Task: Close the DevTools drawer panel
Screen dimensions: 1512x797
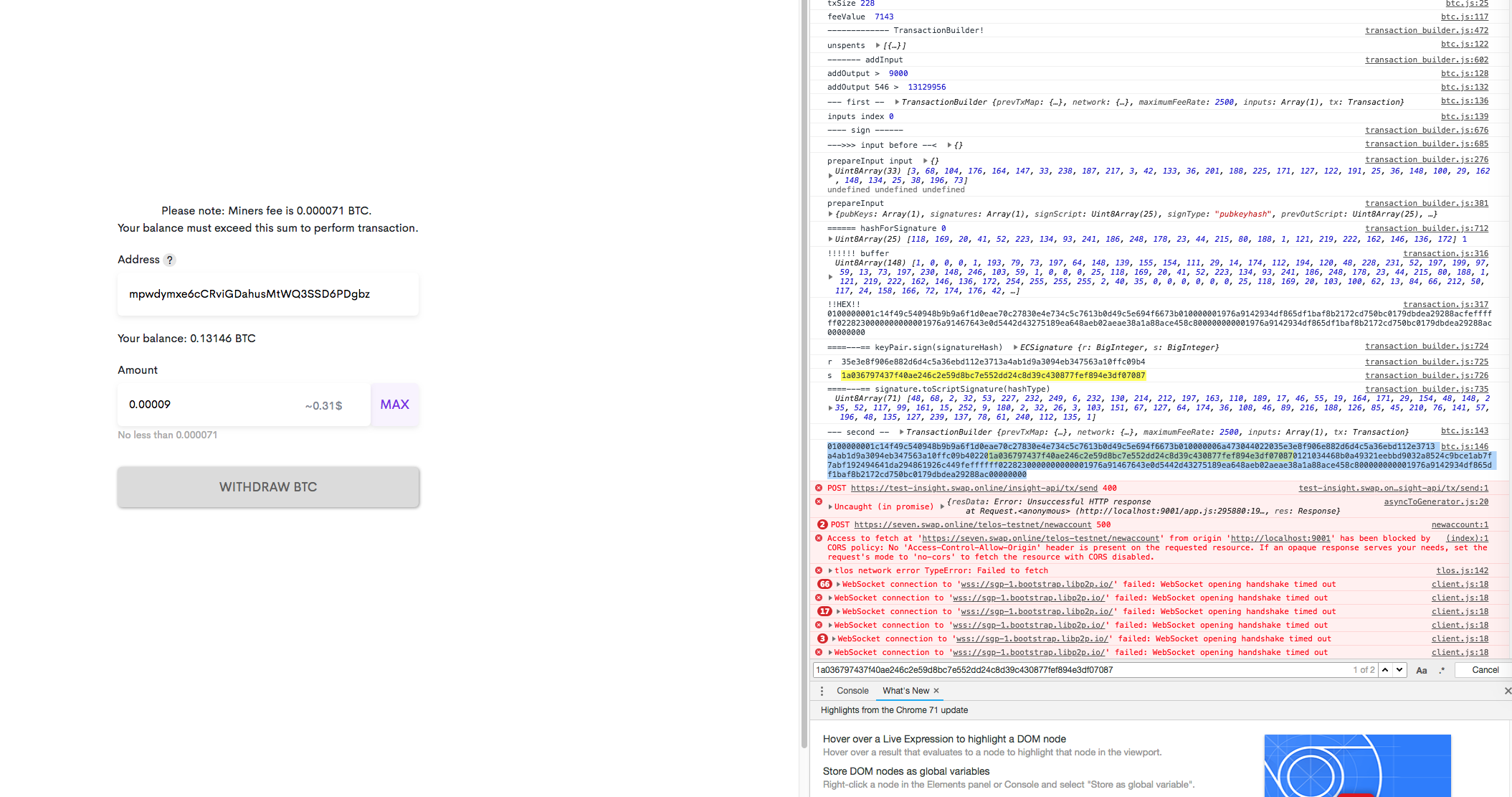Action: [x=1507, y=691]
